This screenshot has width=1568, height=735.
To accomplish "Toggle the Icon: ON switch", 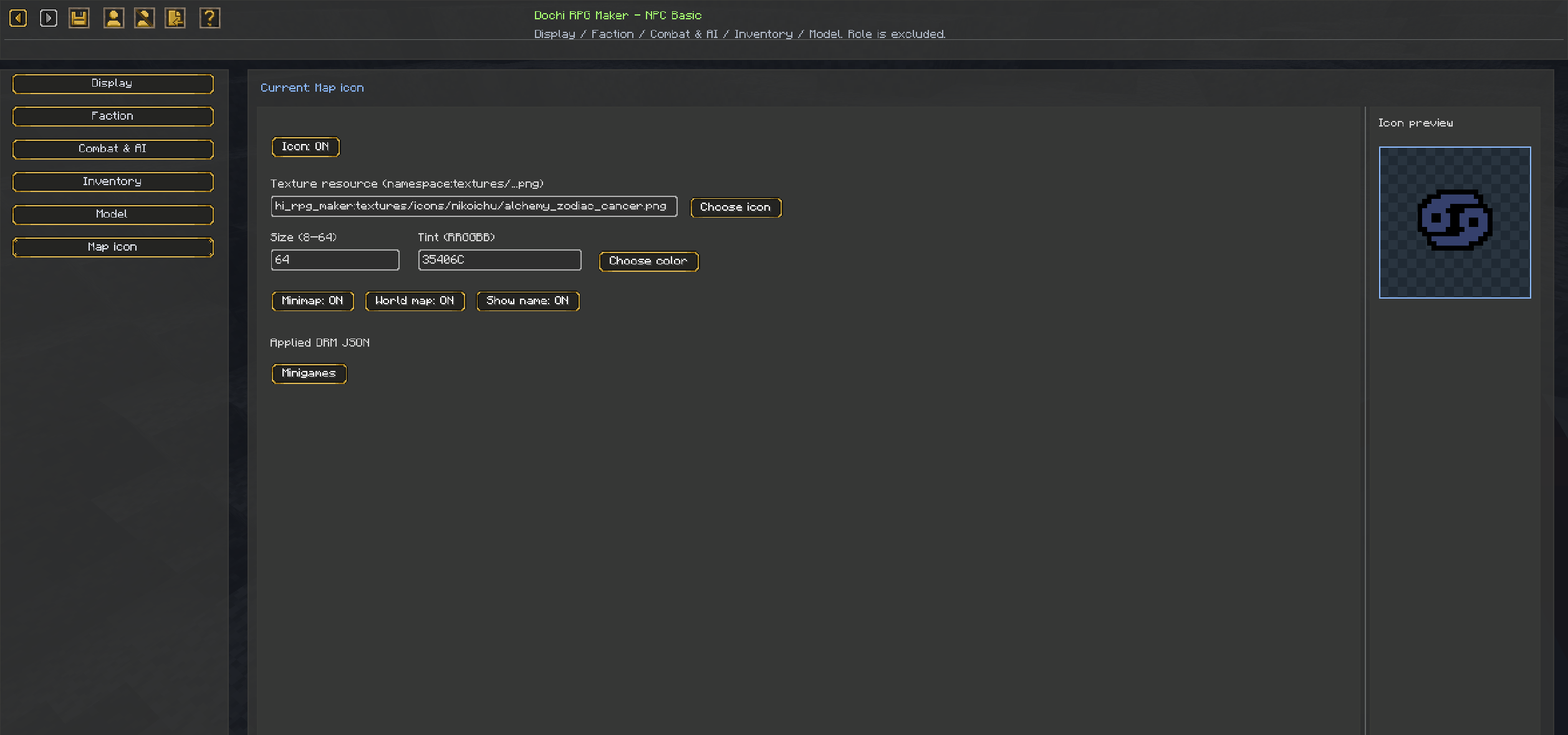I will point(305,147).
